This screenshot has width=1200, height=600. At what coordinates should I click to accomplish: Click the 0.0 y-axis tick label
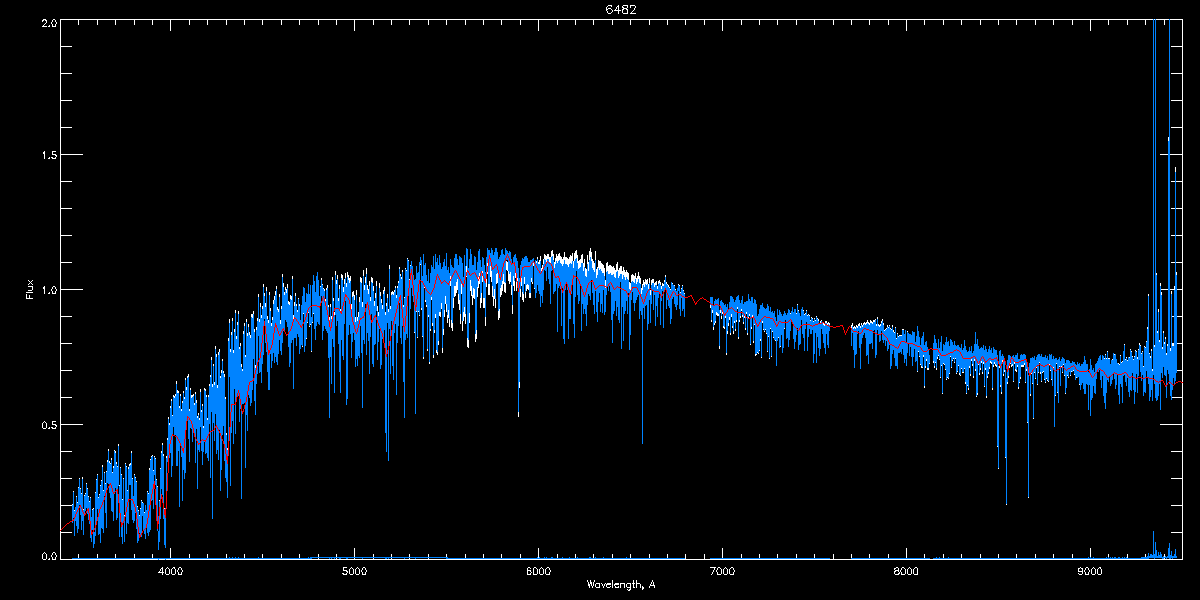(x=46, y=555)
